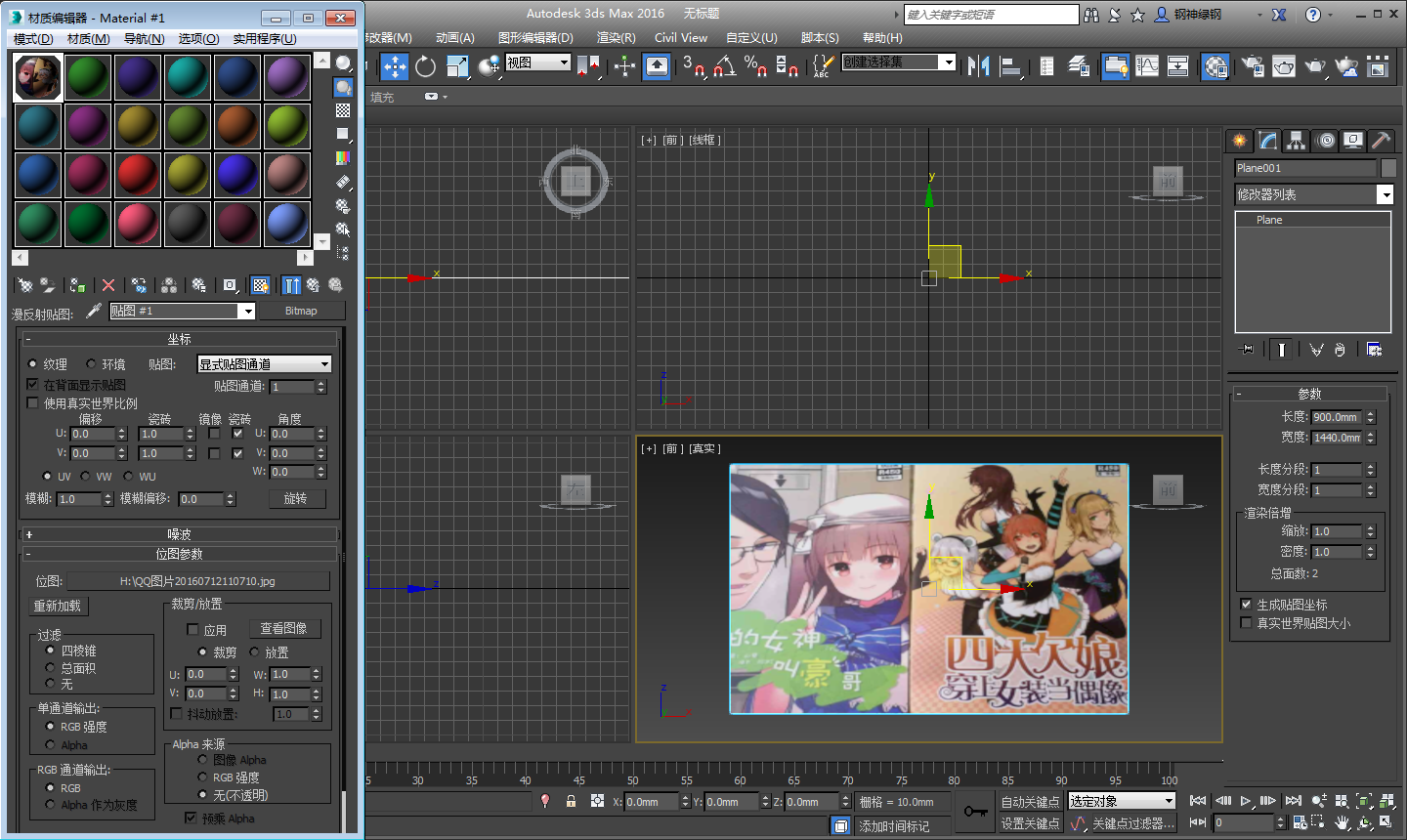Select 环境 radio button
This screenshot has width=1407, height=840.
pyautogui.click(x=91, y=363)
